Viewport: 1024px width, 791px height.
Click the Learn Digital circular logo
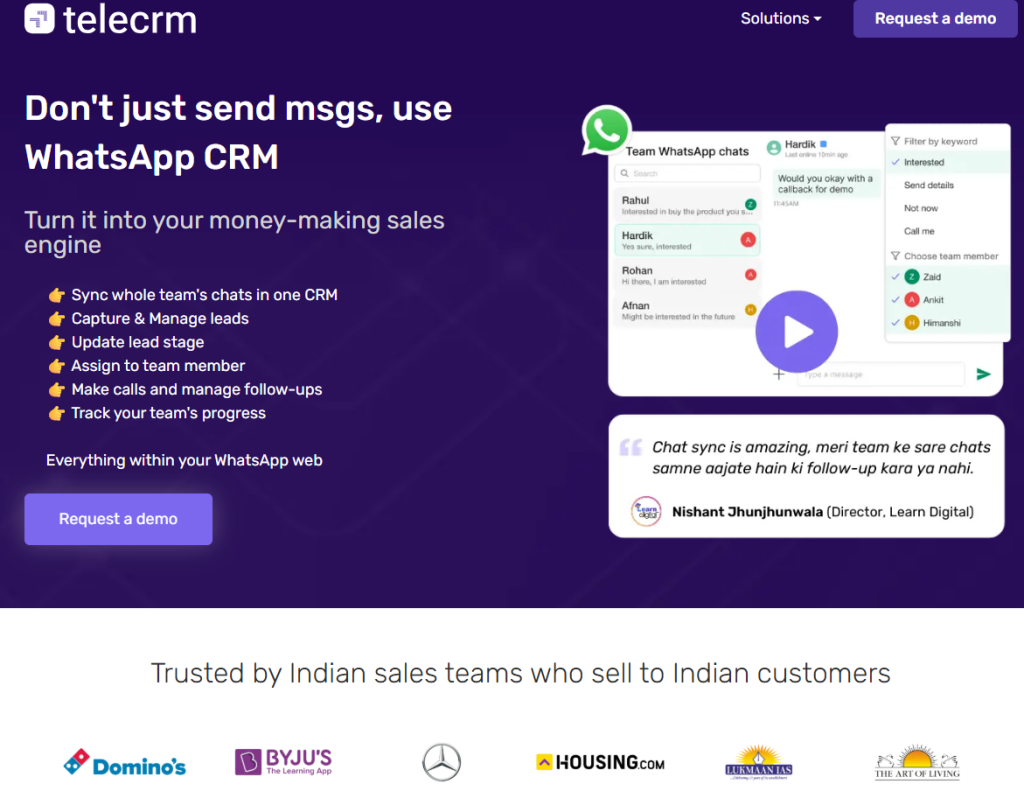[x=645, y=512]
